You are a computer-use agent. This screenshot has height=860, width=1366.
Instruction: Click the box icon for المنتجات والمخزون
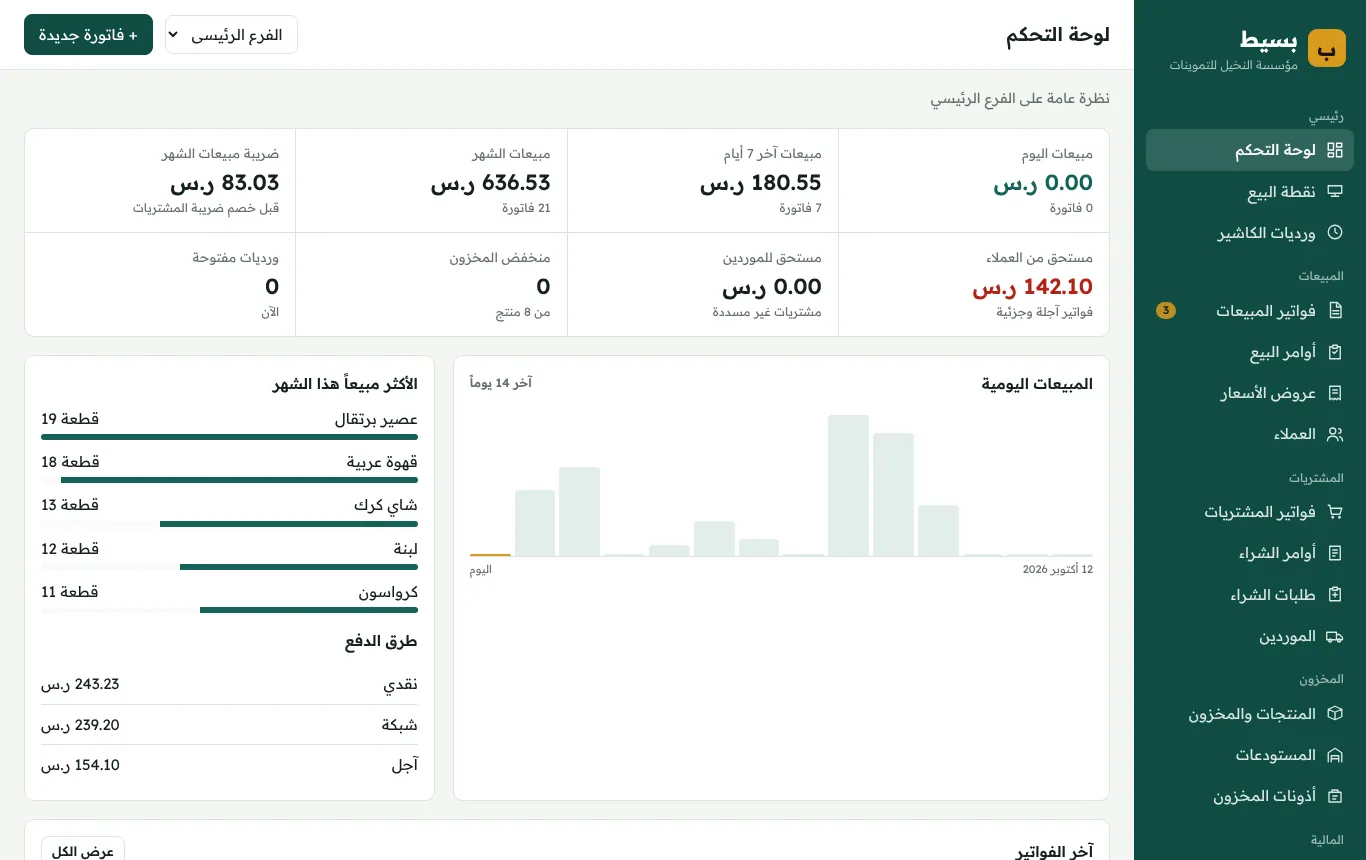click(x=1334, y=714)
